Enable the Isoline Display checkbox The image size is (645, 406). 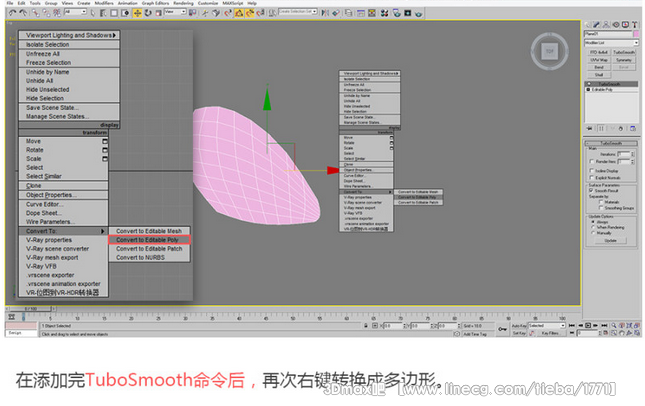pyautogui.click(x=591, y=171)
